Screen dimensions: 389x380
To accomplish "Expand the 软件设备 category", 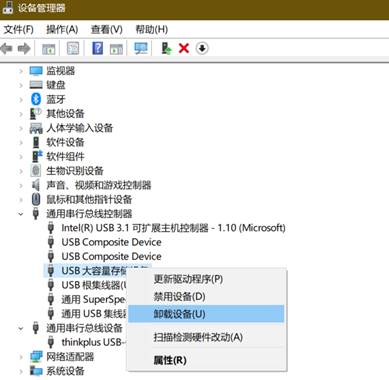I will click(x=21, y=143).
